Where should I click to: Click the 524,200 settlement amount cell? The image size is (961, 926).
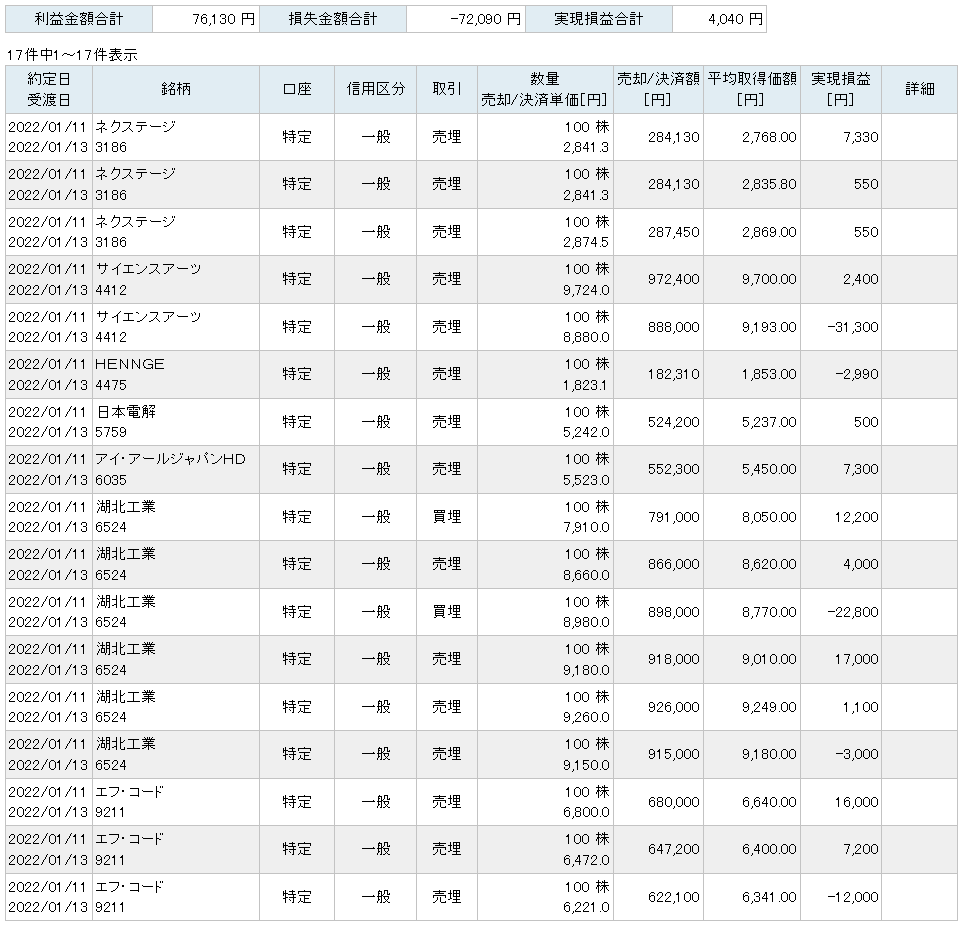[x=659, y=422]
